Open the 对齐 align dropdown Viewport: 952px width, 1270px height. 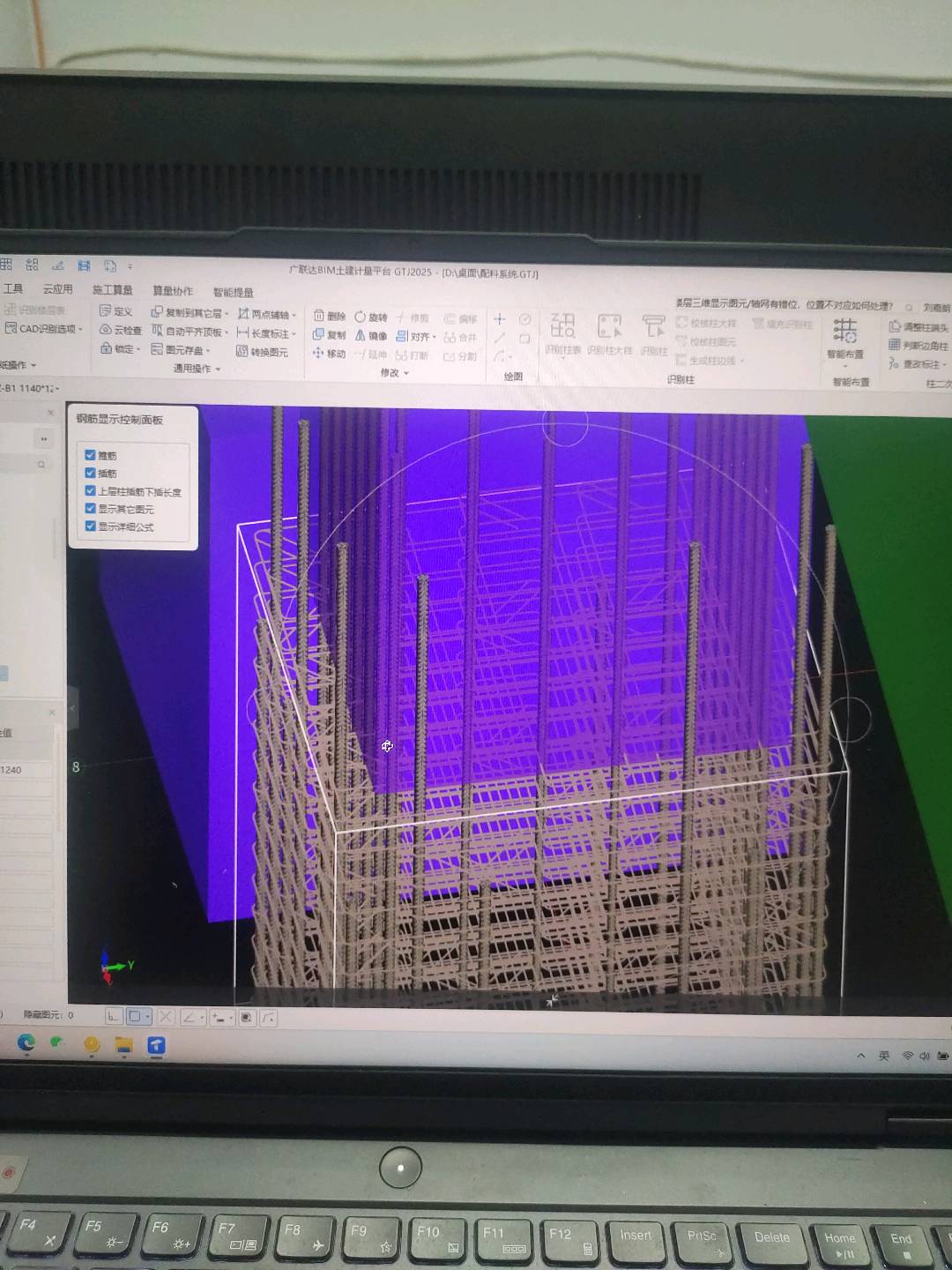[416, 337]
